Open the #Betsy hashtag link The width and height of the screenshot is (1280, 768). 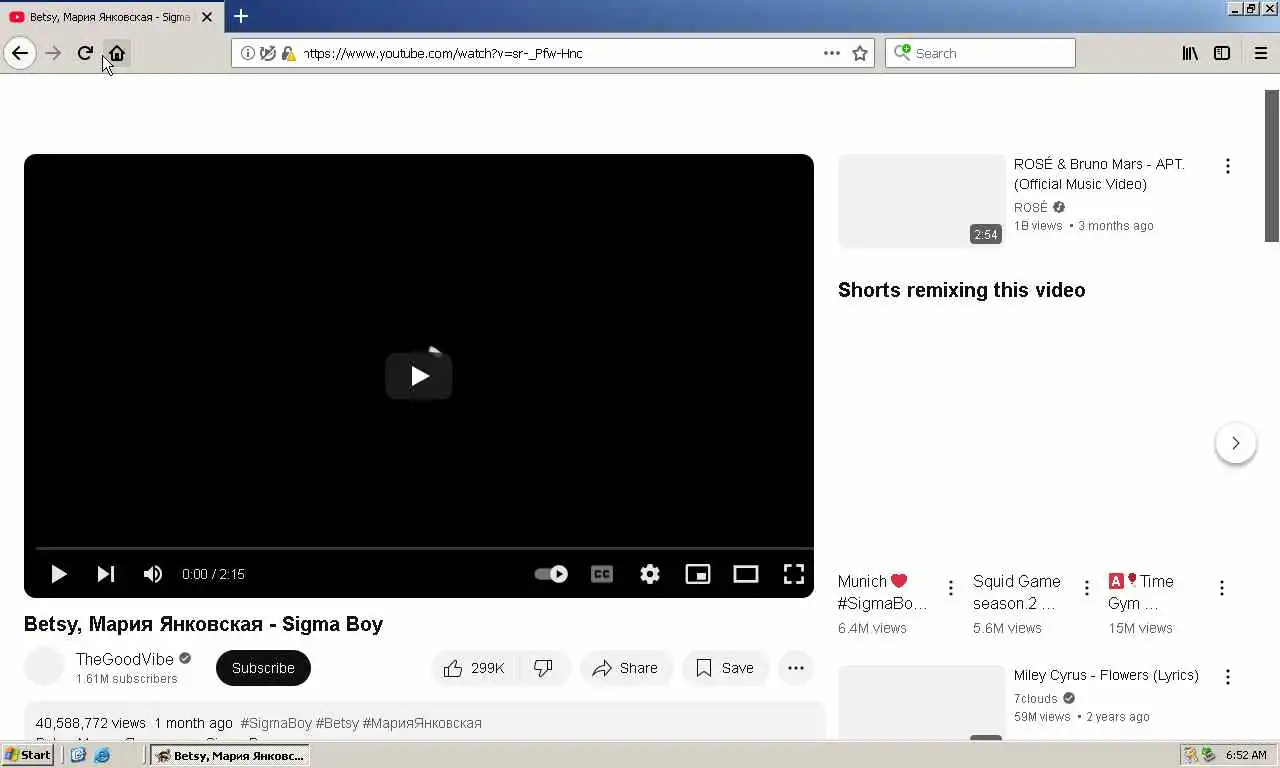[337, 723]
